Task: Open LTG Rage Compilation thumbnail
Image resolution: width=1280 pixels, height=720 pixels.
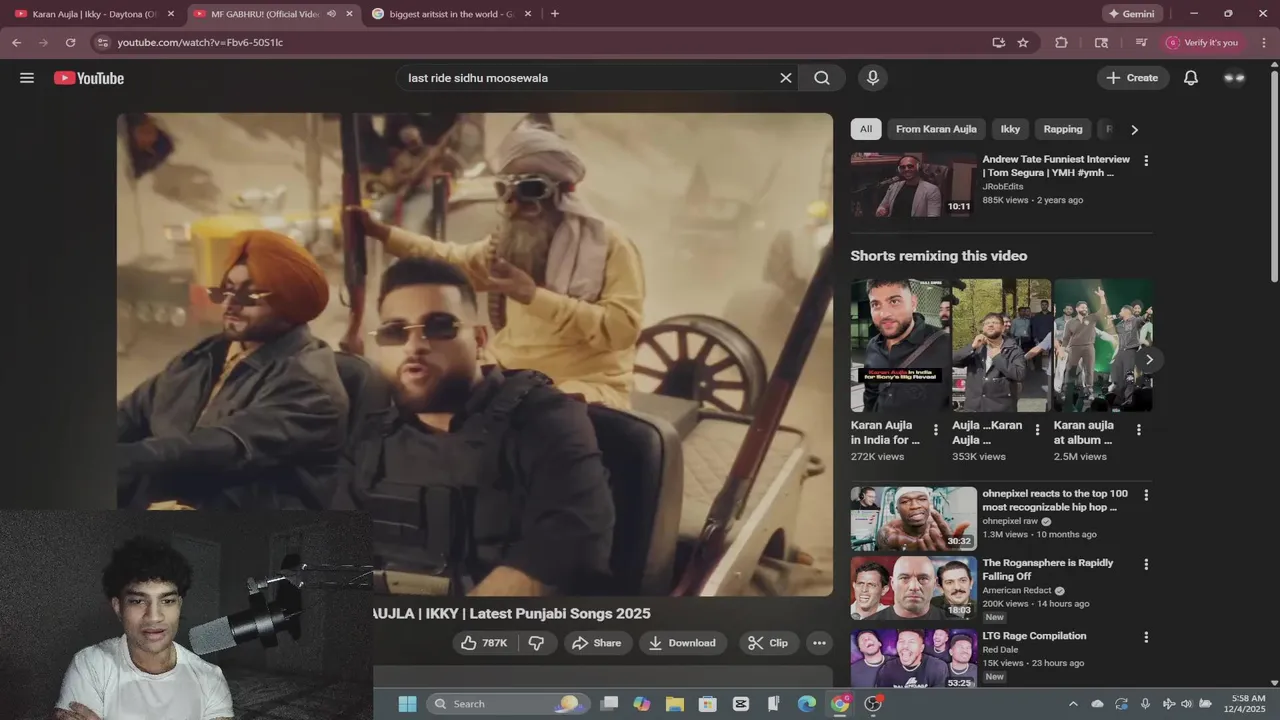Action: click(913, 660)
